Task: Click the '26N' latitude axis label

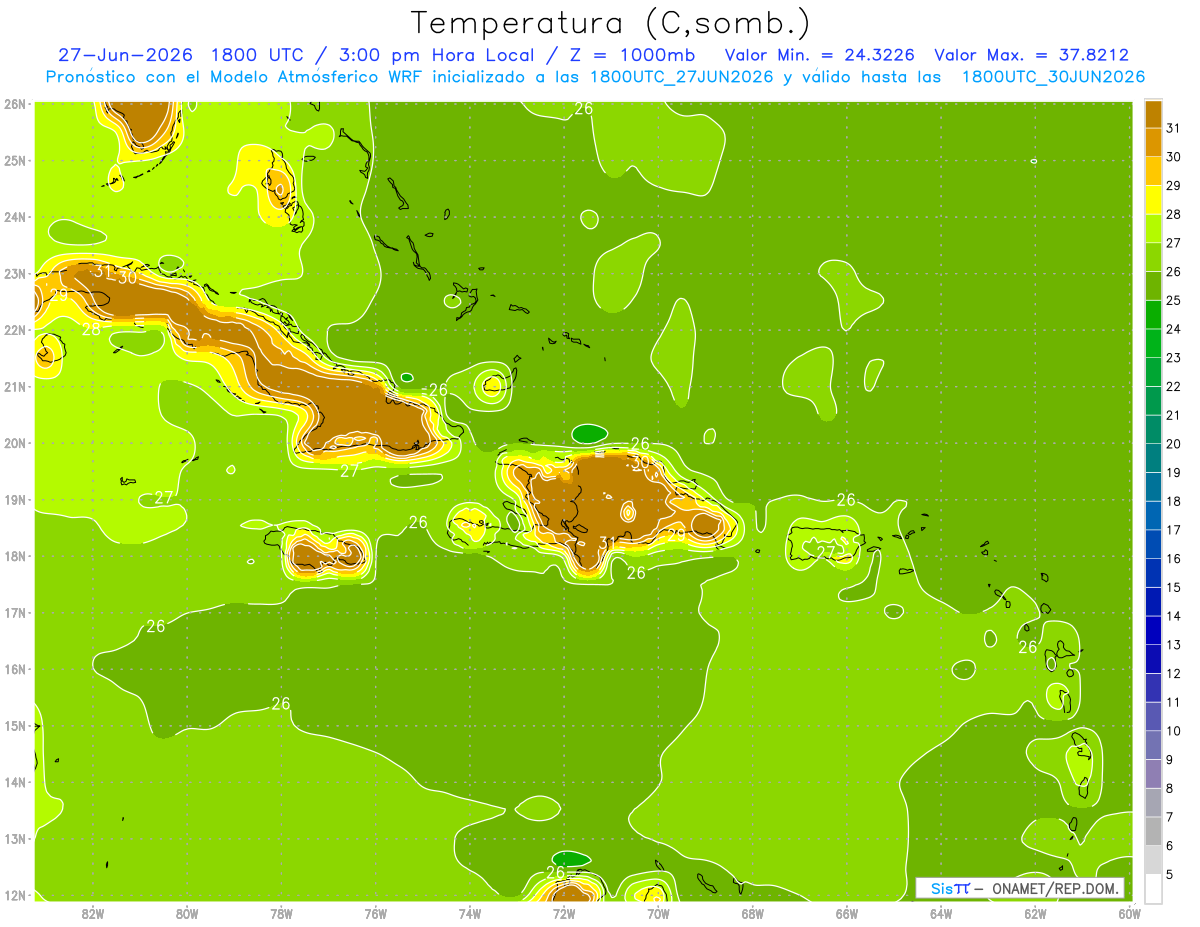Action: [15, 104]
